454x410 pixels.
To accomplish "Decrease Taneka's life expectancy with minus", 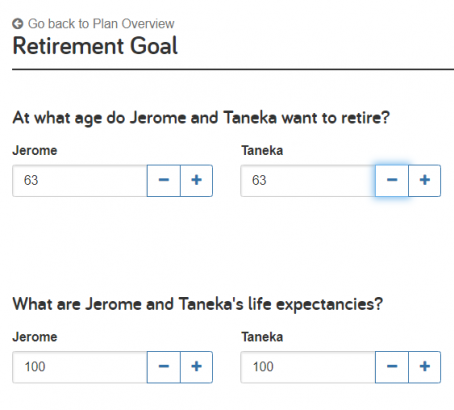I will click(x=392, y=367).
